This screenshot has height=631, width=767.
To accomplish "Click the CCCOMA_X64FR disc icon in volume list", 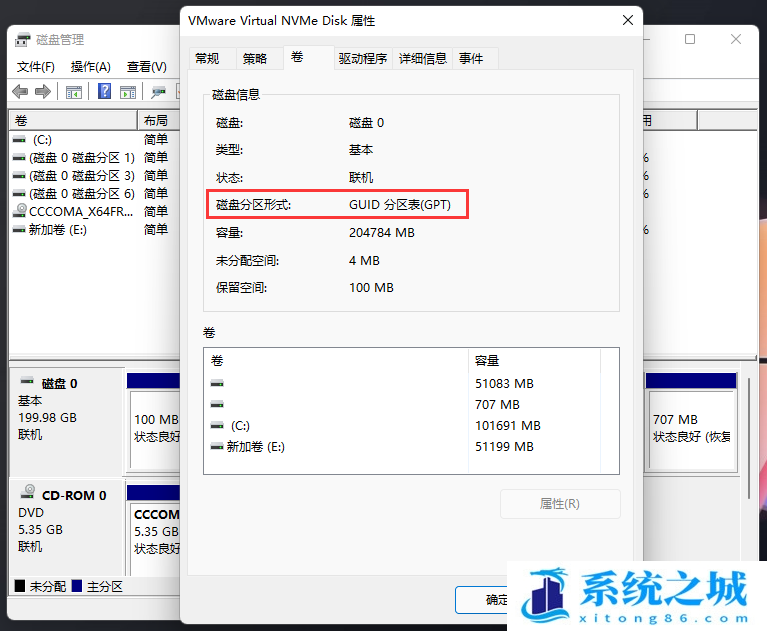I will click(20, 210).
